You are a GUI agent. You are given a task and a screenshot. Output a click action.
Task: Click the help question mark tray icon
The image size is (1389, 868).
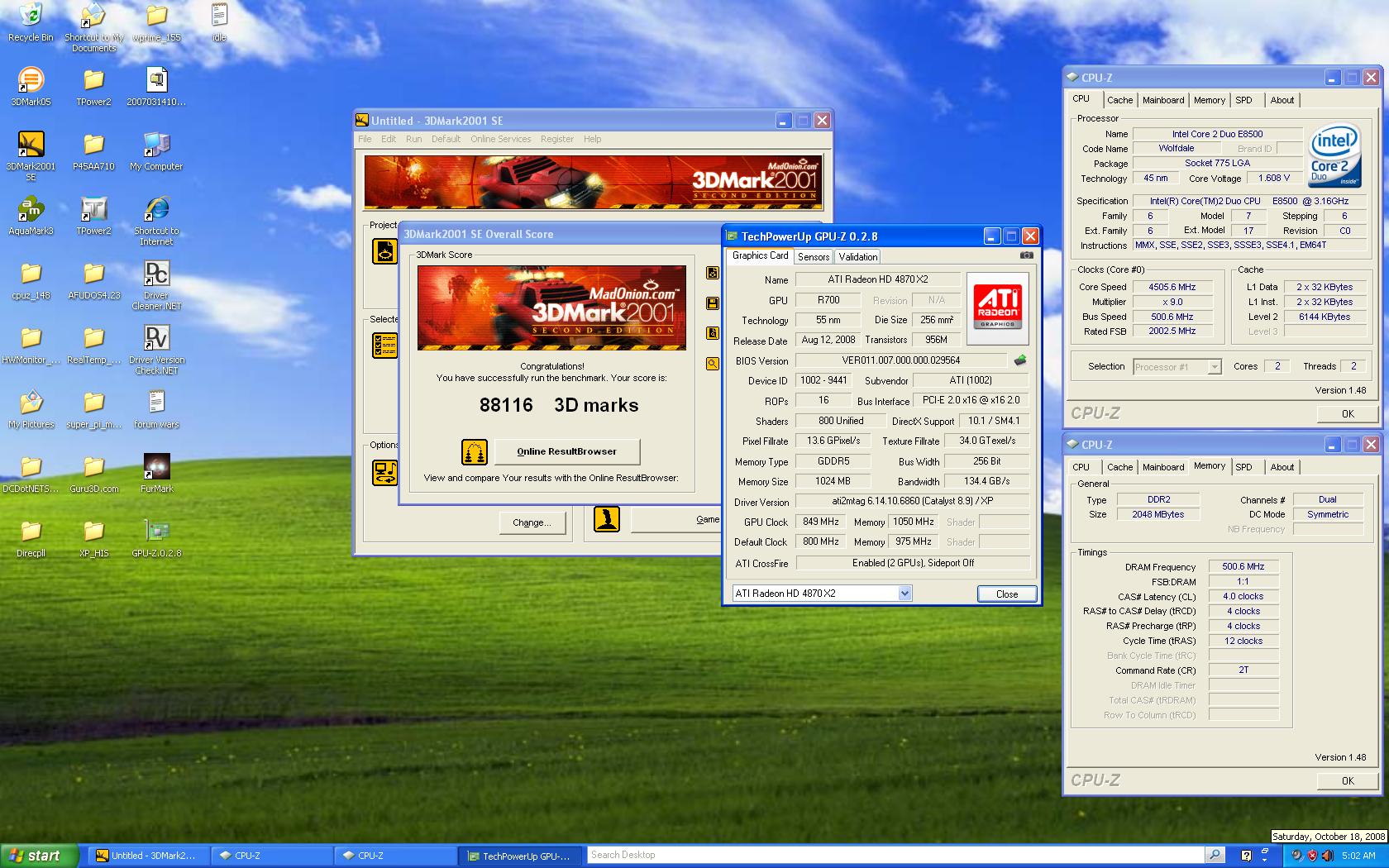click(x=1246, y=856)
